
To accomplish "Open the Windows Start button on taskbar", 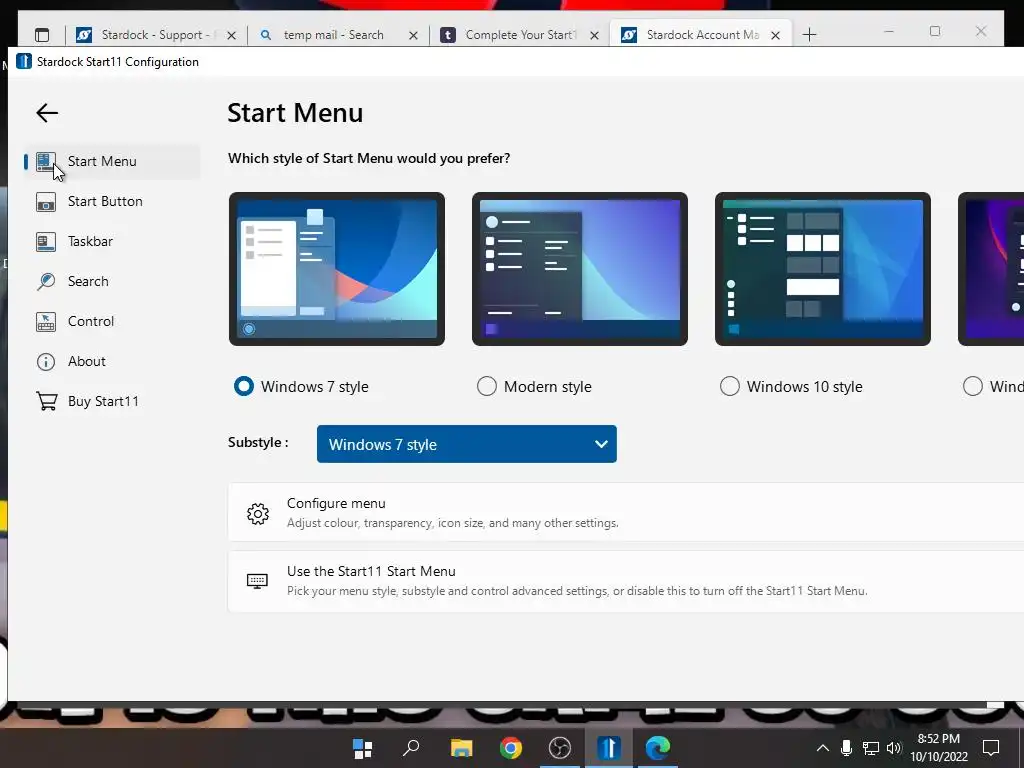I will 362,748.
